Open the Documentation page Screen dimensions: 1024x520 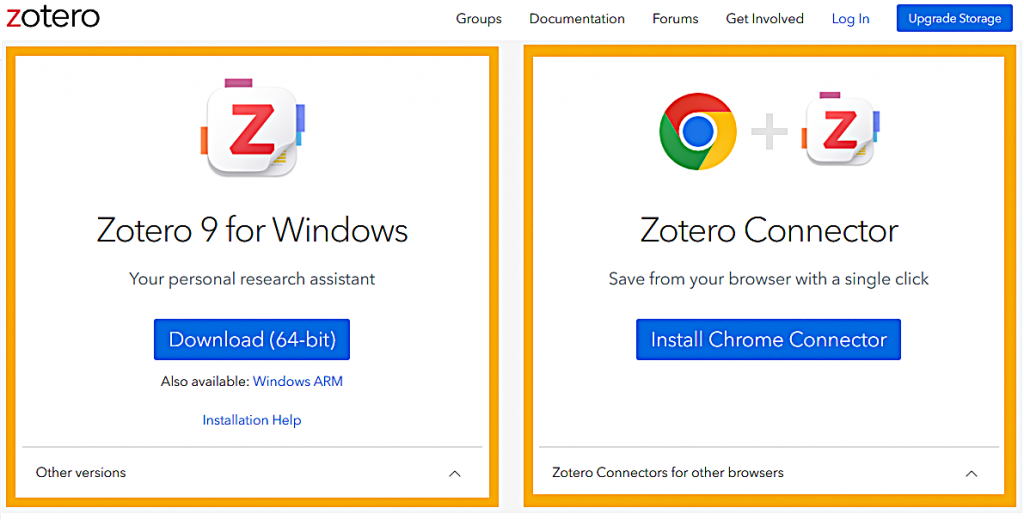pos(577,18)
